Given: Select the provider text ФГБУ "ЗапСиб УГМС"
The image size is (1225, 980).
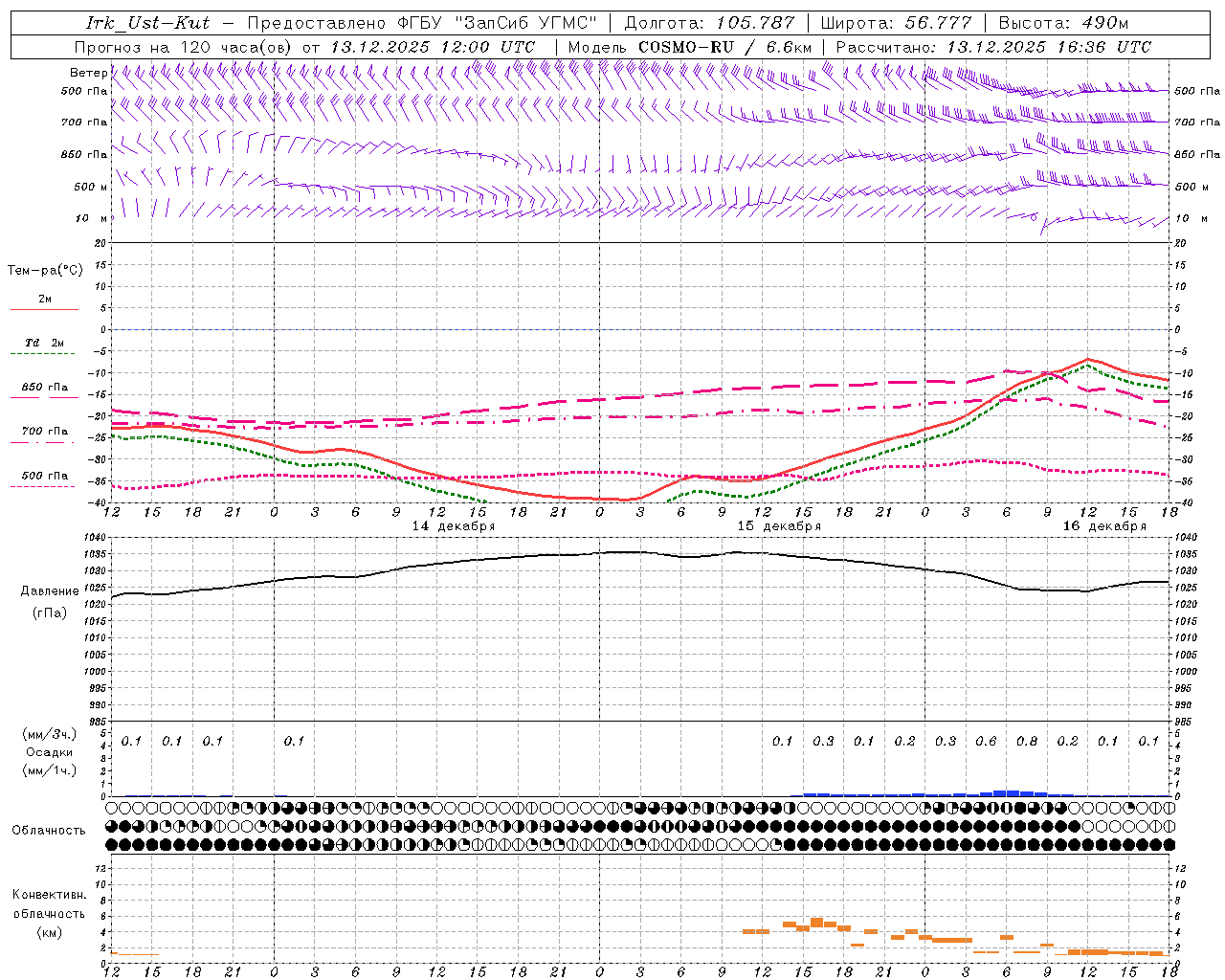Looking at the screenshot, I should click(x=497, y=23).
